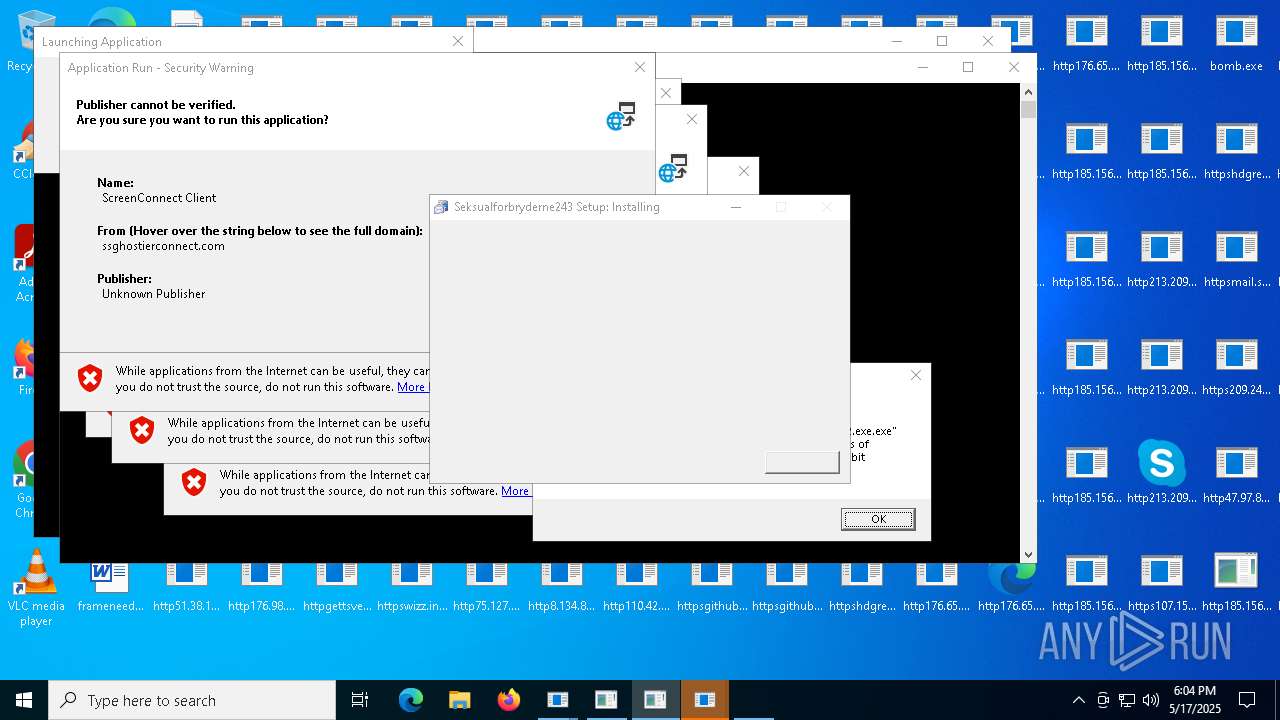
Task: Click the Type here to search box
Action: tap(192, 700)
